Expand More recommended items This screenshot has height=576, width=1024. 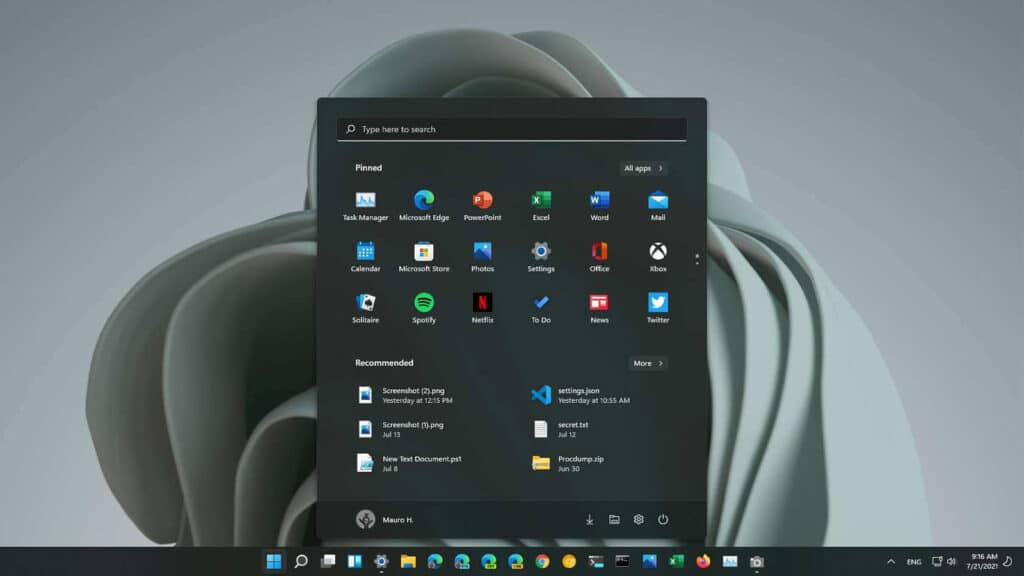(x=648, y=363)
